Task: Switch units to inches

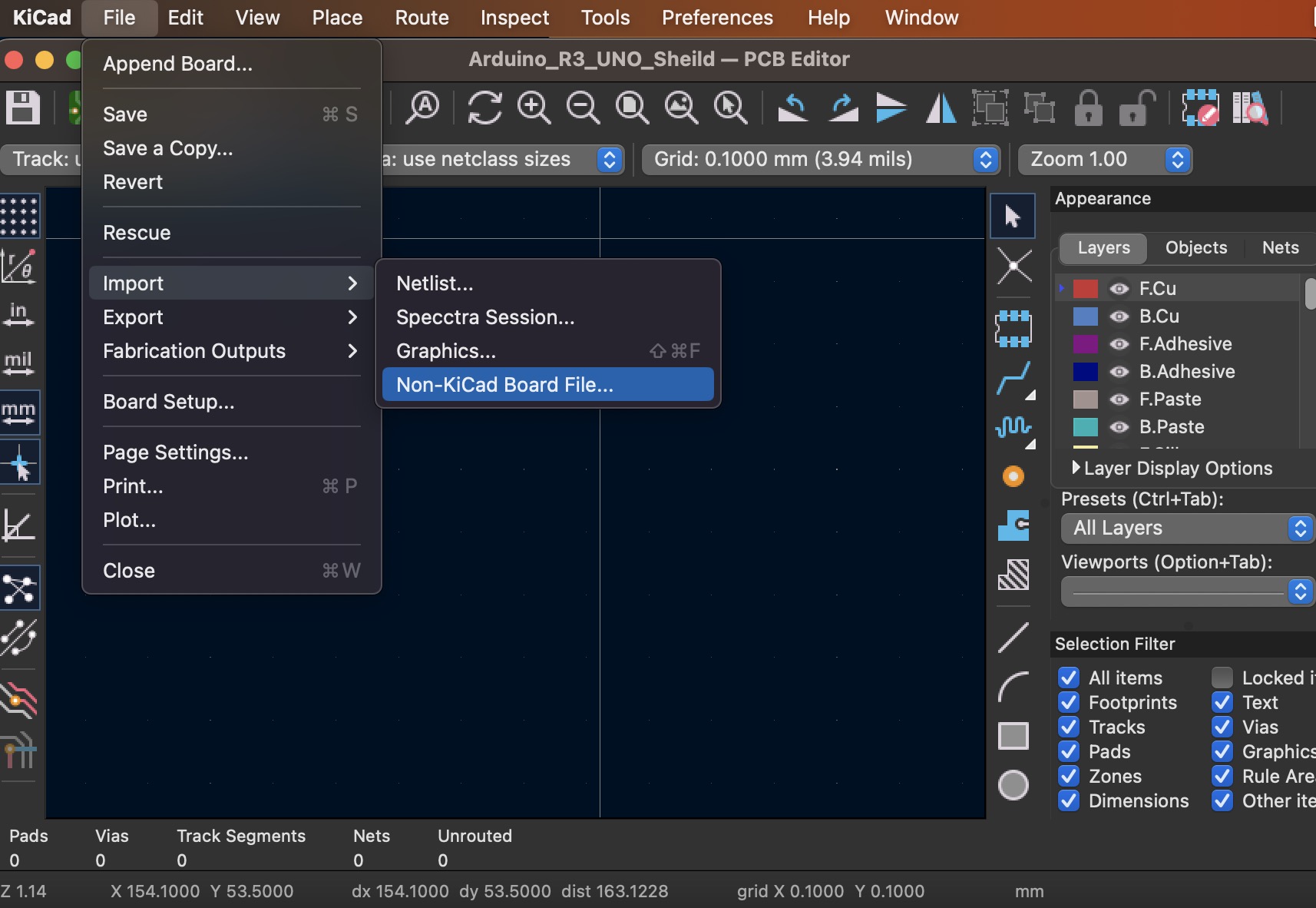Action: point(19,314)
